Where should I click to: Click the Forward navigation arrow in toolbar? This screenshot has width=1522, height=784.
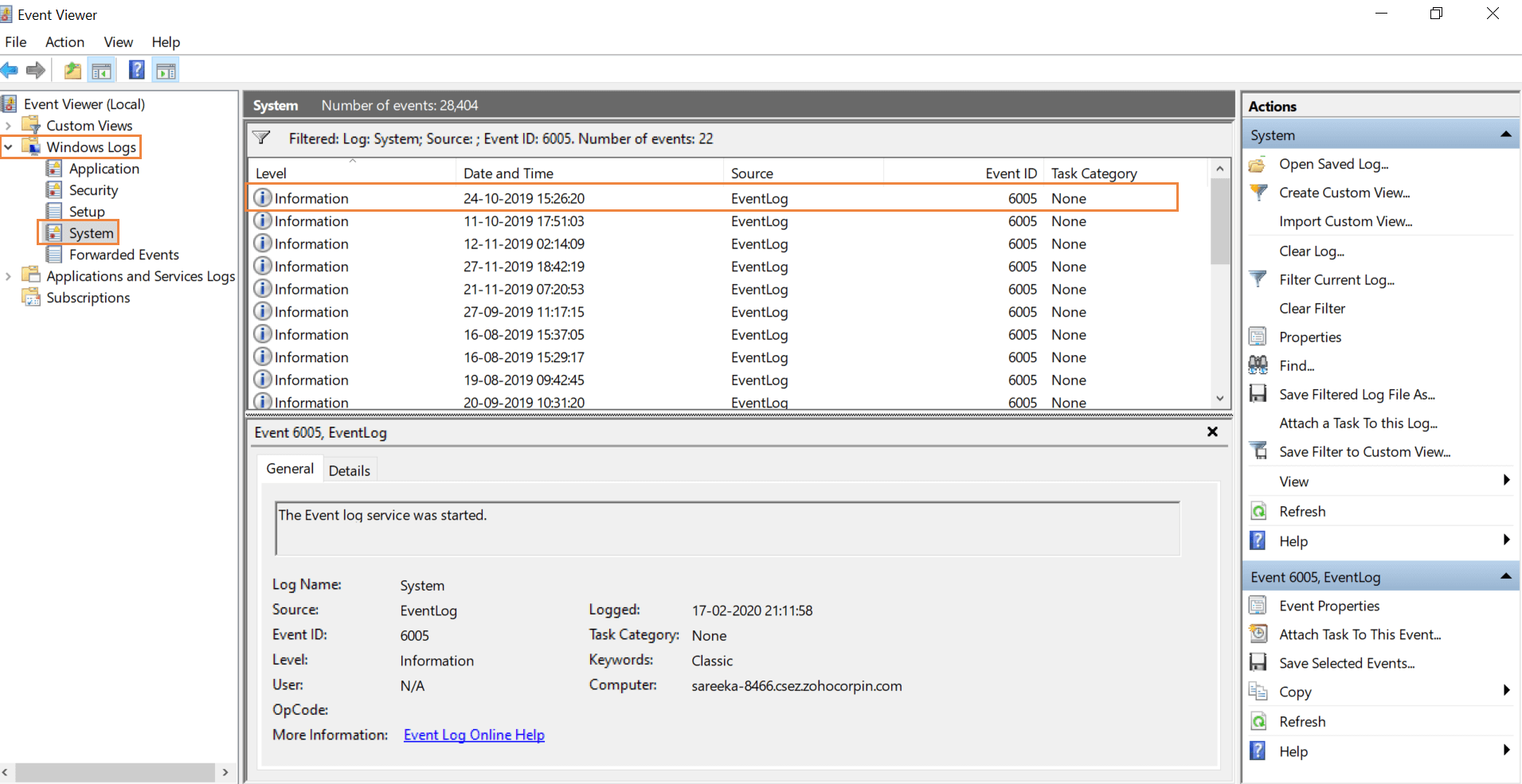coord(36,70)
